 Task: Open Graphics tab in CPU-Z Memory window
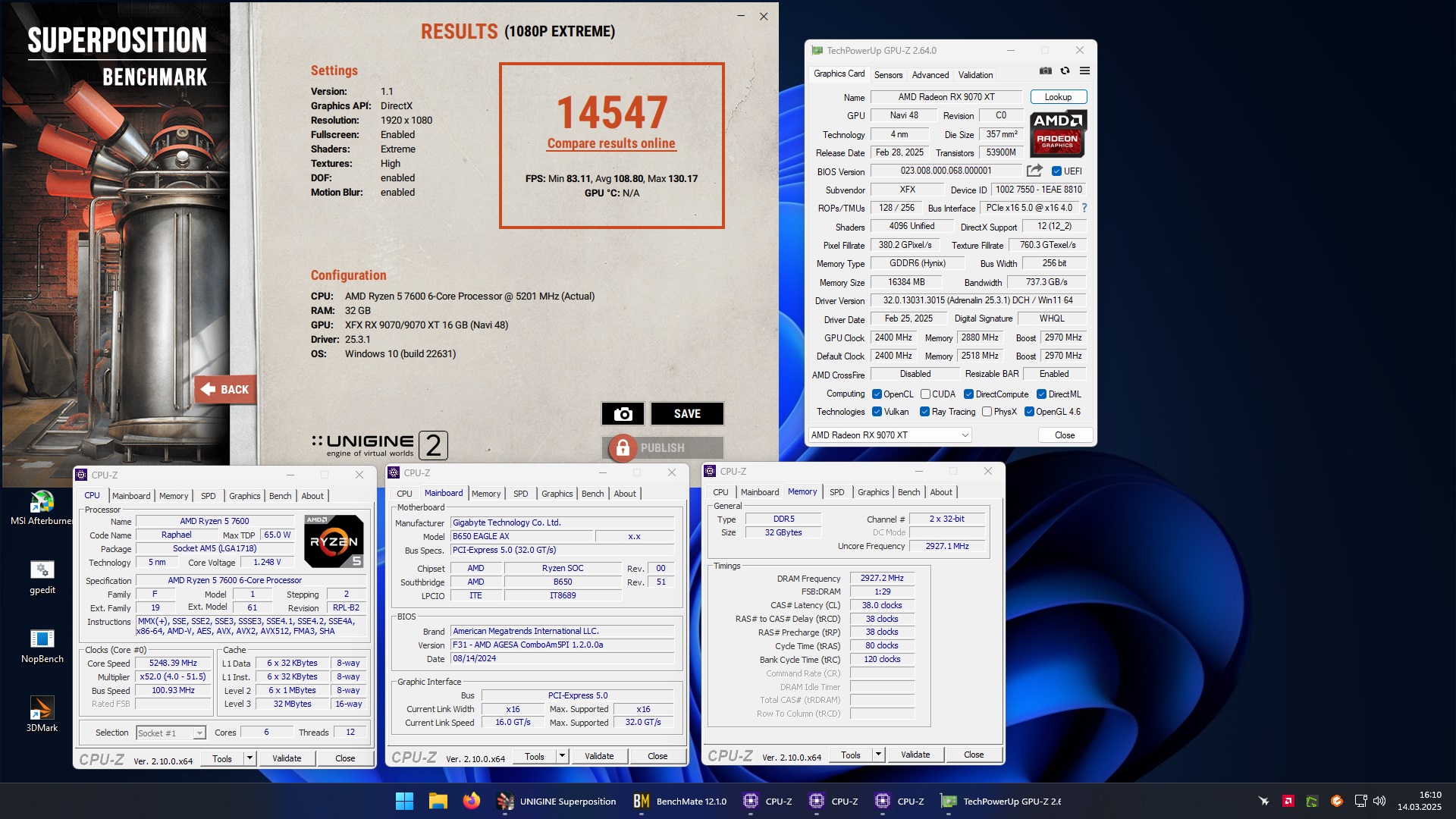click(x=873, y=492)
